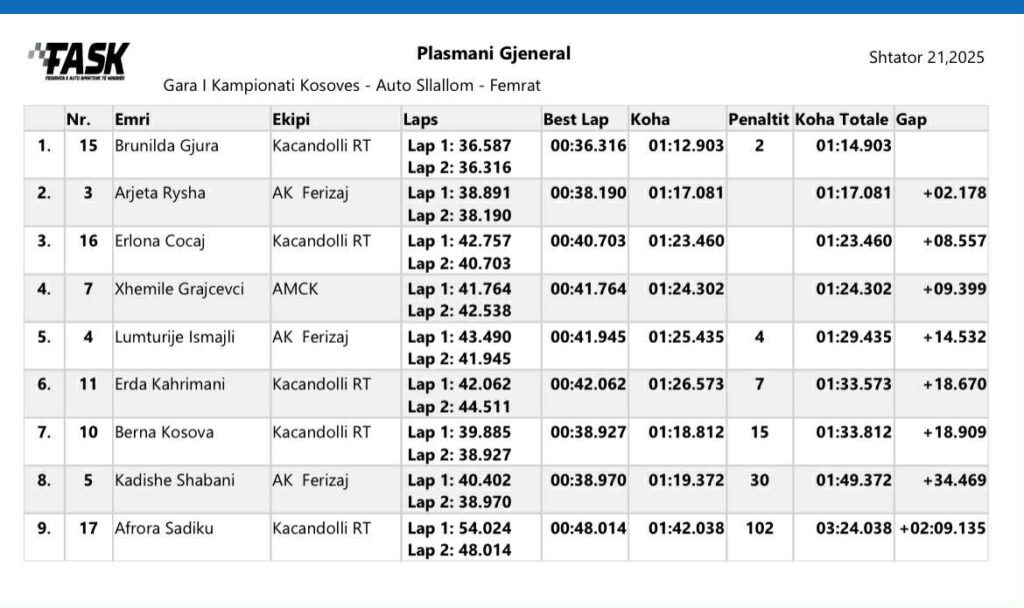Viewport: 1024px width, 608px height.
Task: Select the AMCK team cell
Action: pos(293,289)
